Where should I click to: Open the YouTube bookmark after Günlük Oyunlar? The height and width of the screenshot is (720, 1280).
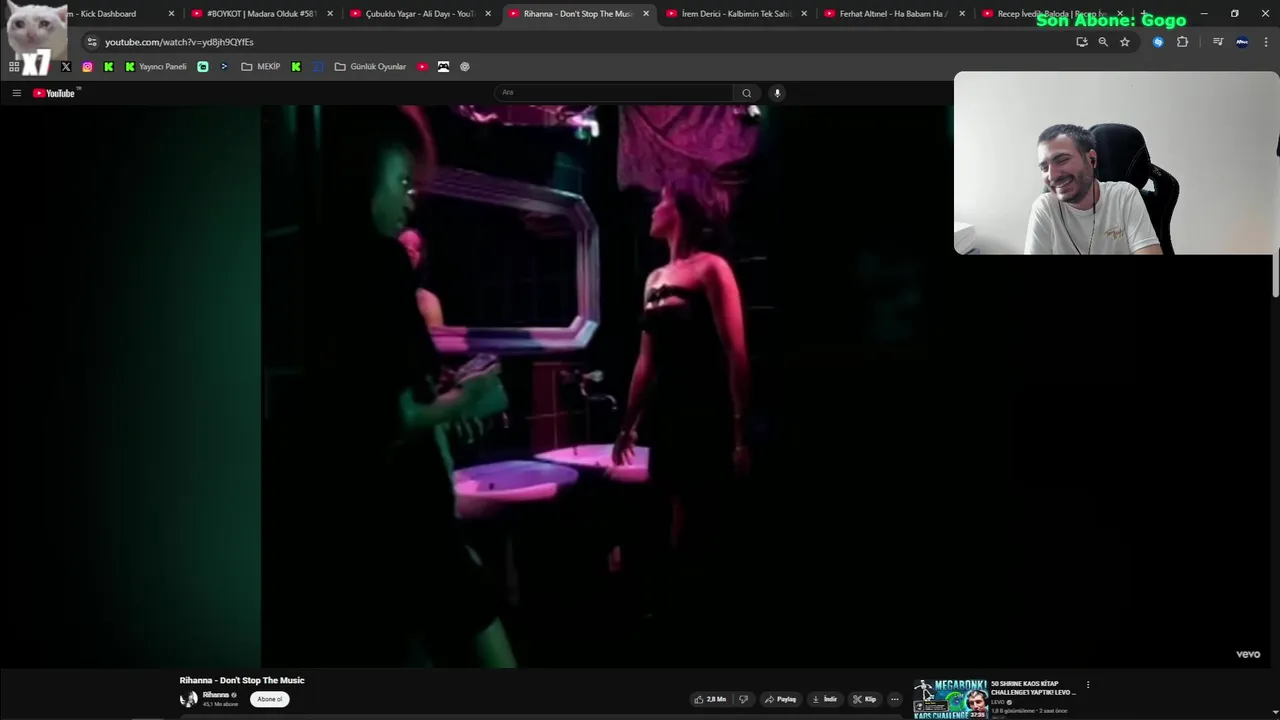(422, 67)
